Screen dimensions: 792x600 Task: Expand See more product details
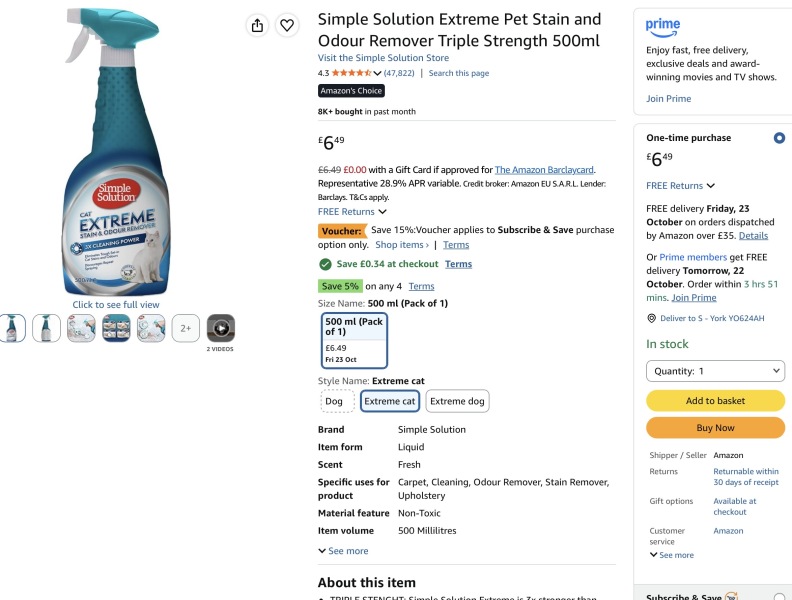coord(343,551)
